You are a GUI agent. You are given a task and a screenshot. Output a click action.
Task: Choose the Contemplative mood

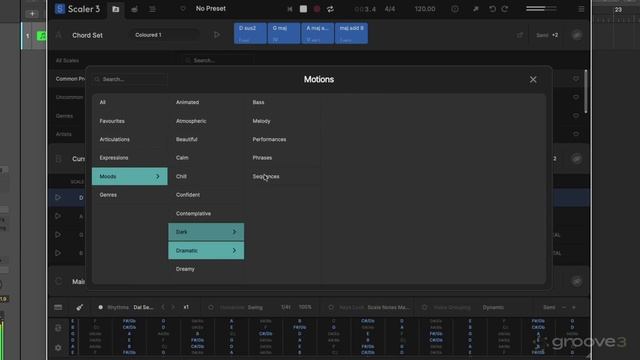pos(206,214)
